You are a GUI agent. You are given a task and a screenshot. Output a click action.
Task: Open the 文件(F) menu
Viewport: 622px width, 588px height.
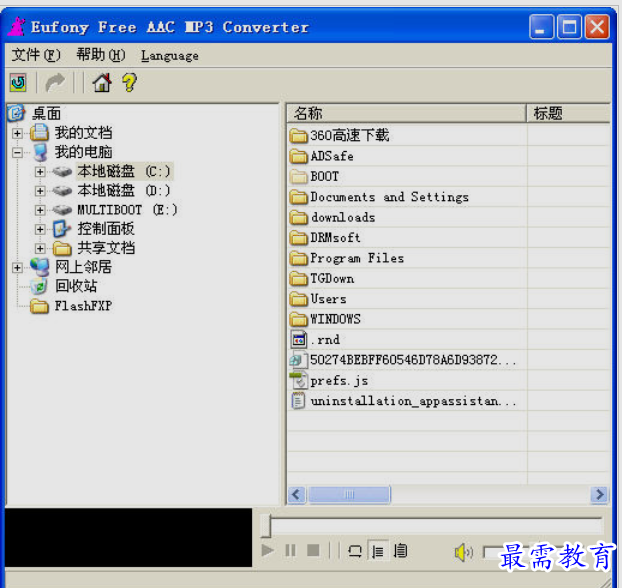click(36, 55)
